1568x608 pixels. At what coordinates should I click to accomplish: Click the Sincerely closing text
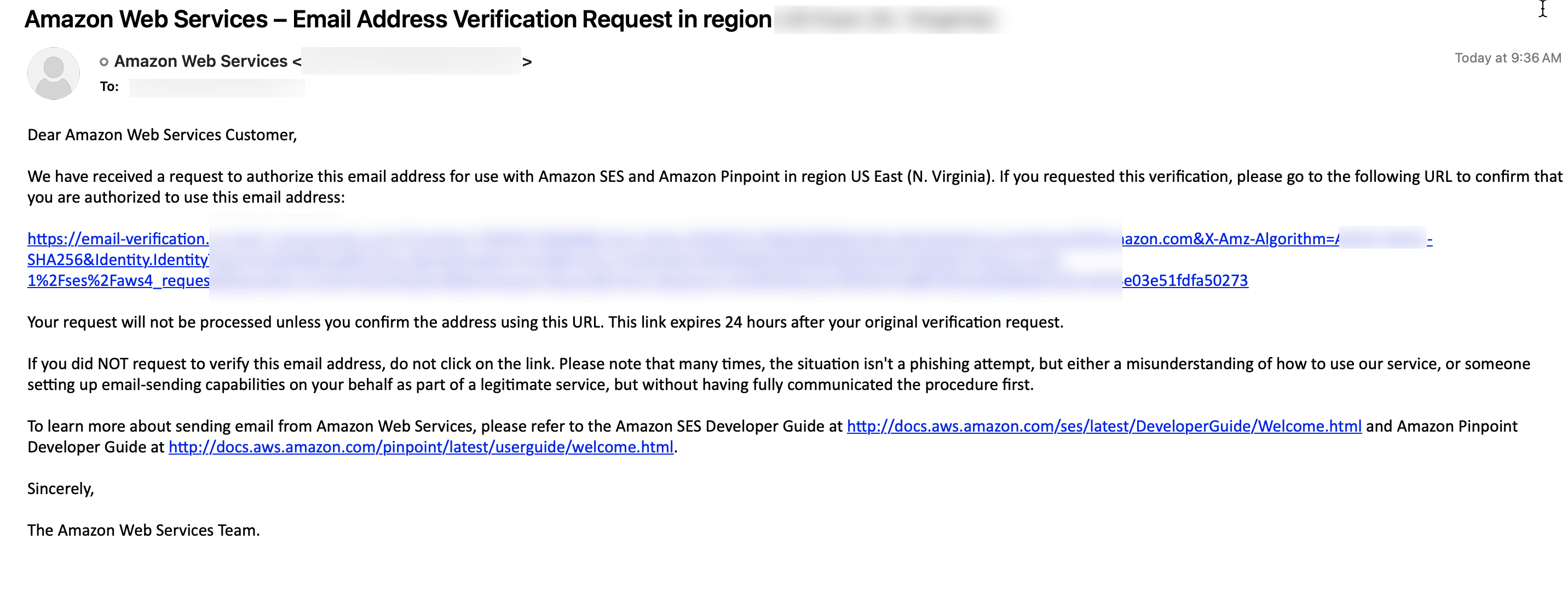(x=60, y=488)
